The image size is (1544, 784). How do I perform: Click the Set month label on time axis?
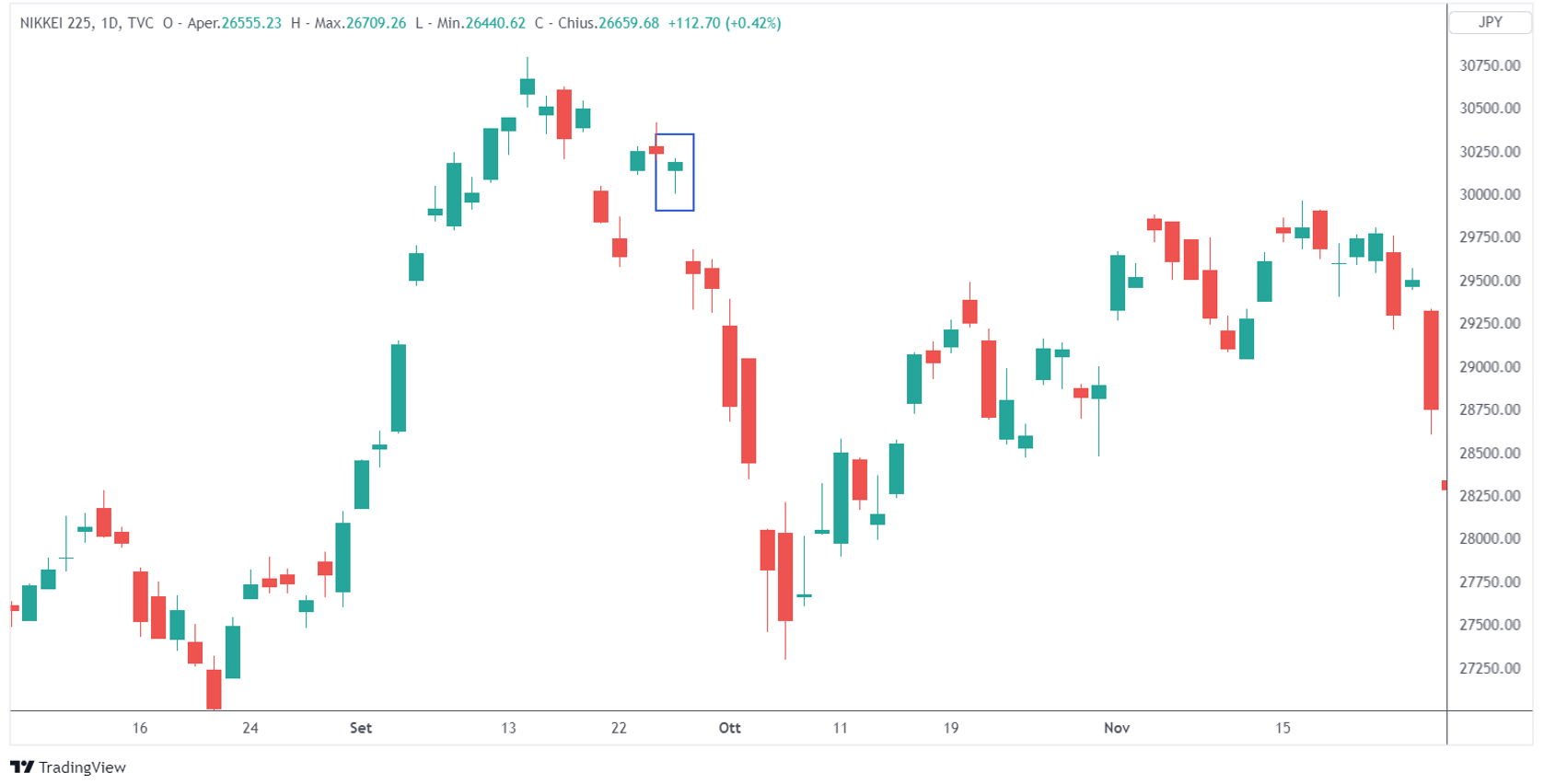pos(361,728)
